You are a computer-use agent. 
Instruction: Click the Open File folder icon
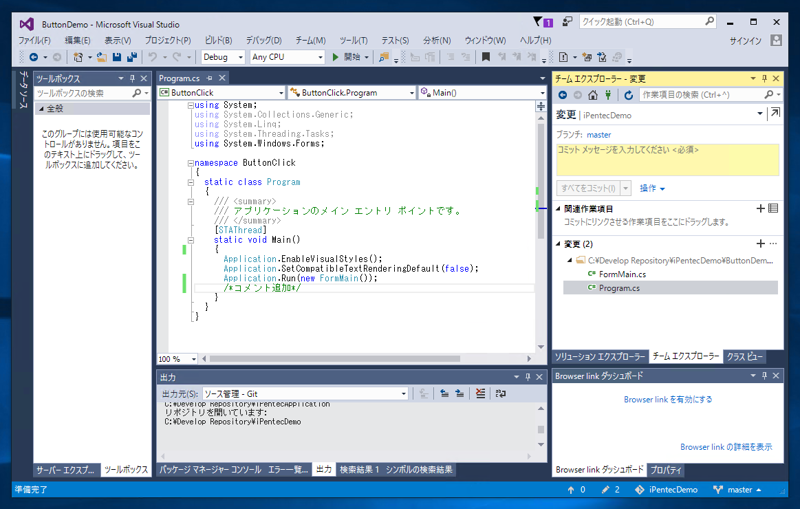coord(102,57)
